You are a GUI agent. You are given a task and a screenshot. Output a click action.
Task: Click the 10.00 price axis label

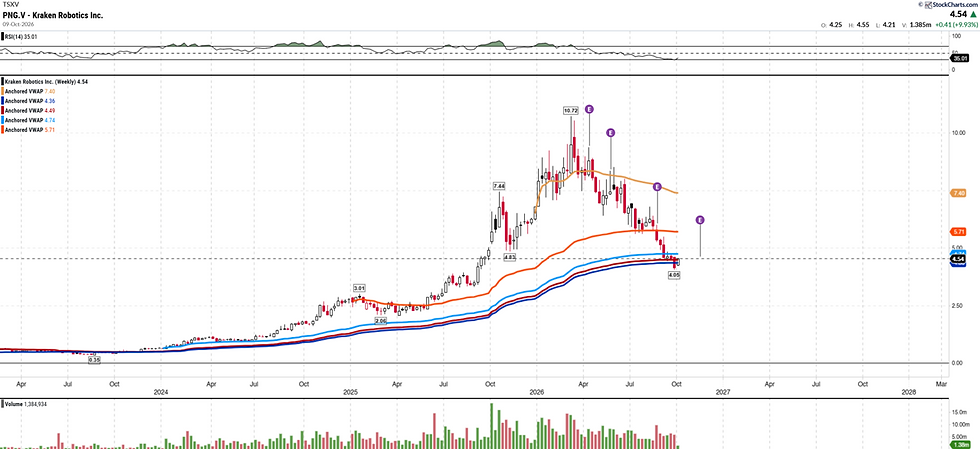[958, 133]
